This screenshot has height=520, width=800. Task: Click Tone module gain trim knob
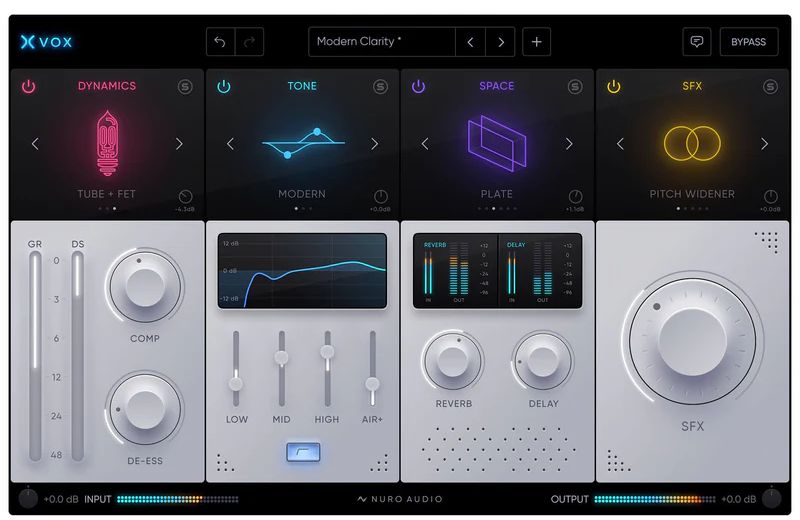coord(381,196)
